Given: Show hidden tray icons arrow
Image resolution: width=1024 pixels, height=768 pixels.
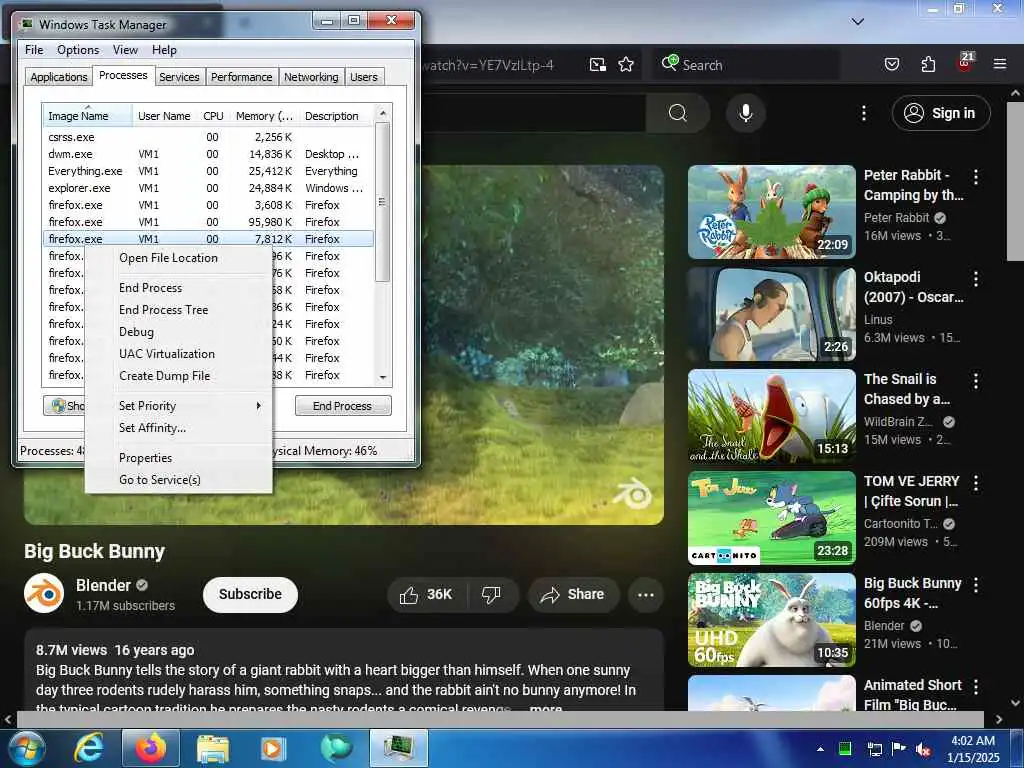Looking at the screenshot, I should pyautogui.click(x=820, y=749).
